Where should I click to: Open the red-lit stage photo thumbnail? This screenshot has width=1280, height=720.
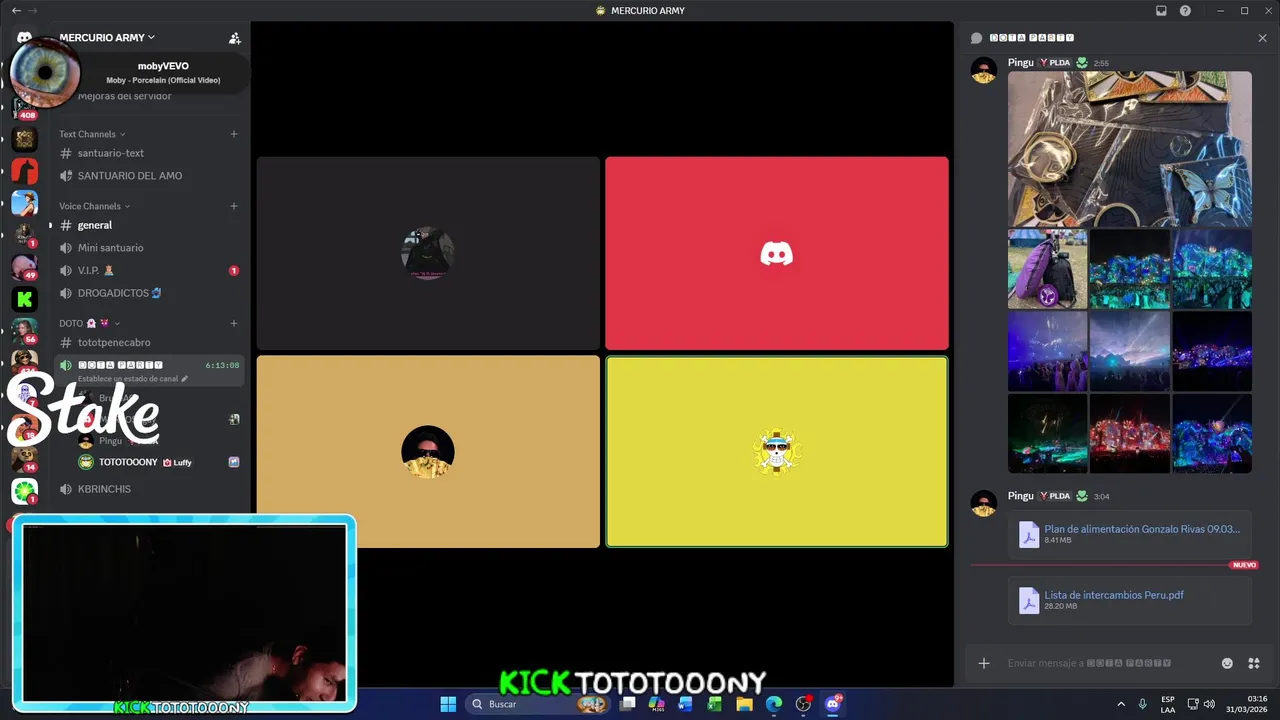pos(1130,433)
